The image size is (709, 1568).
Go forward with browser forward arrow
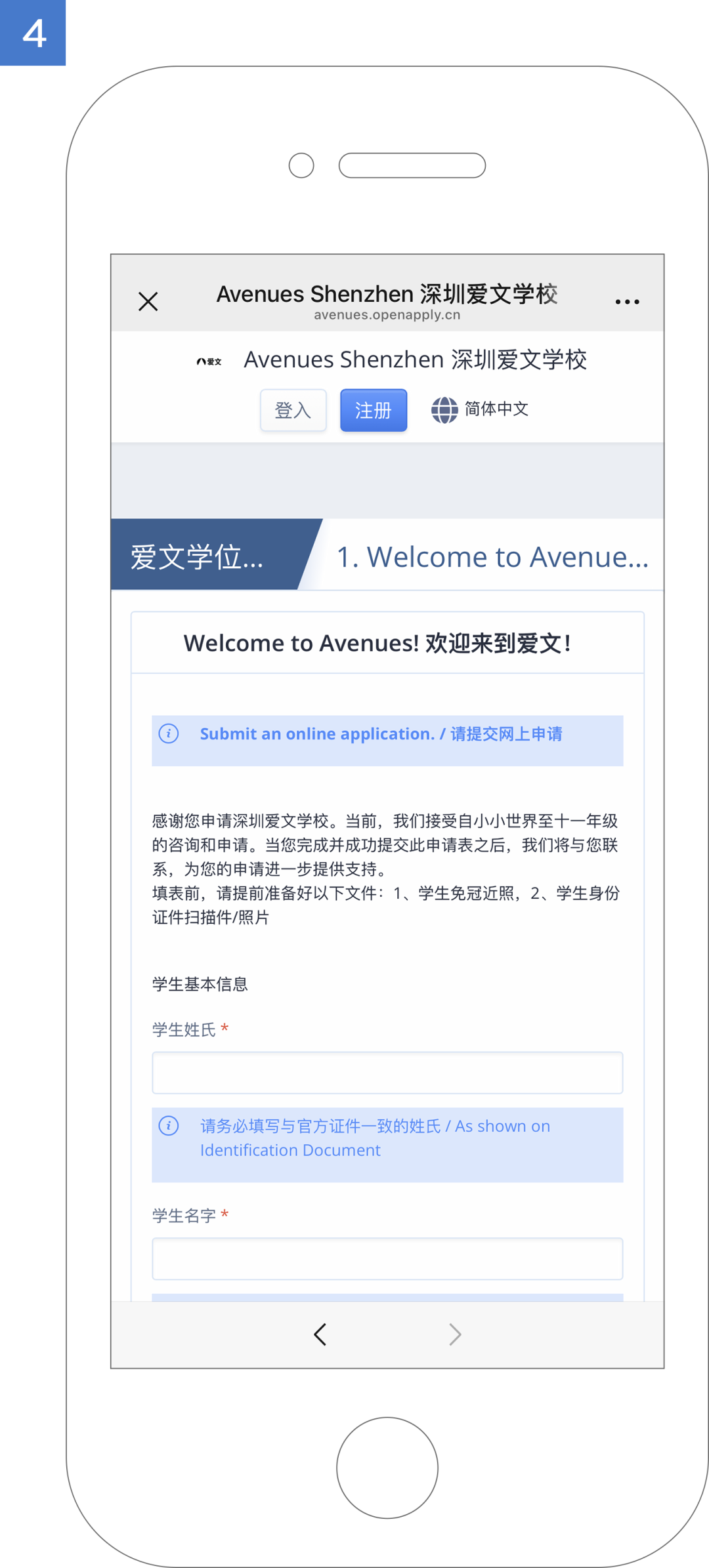pos(455,1334)
